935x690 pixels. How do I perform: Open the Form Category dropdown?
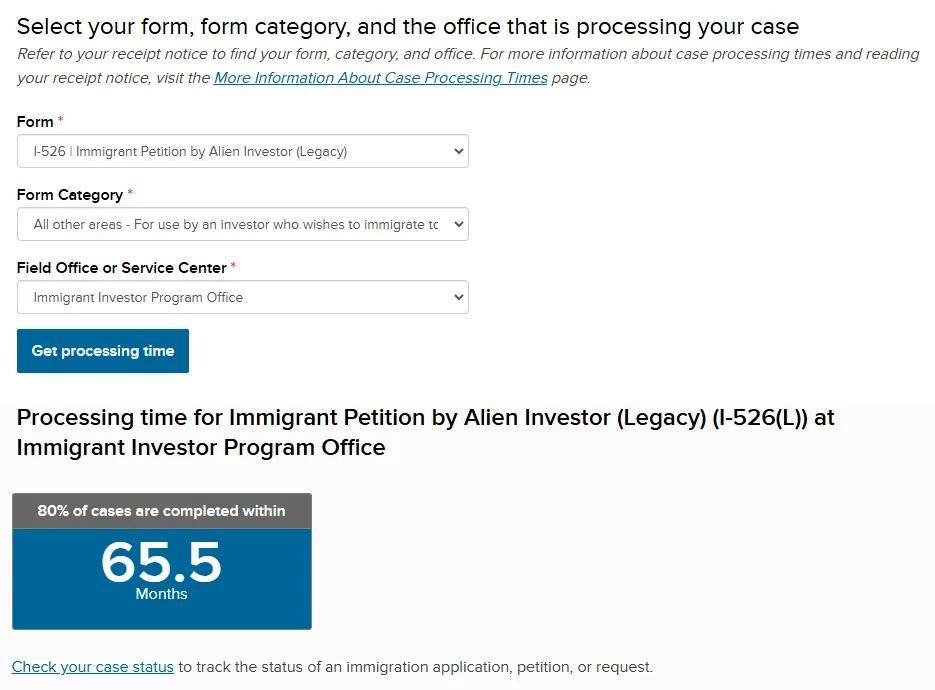[x=230, y=225]
